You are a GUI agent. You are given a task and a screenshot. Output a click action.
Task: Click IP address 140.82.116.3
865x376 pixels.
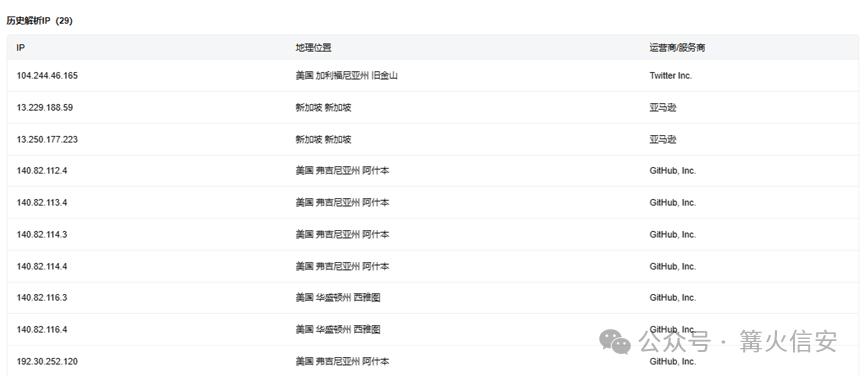point(42,298)
